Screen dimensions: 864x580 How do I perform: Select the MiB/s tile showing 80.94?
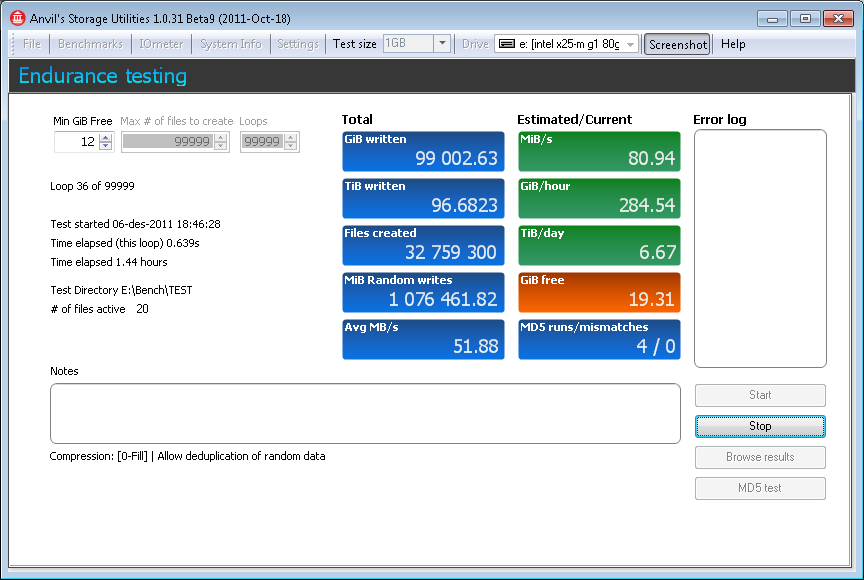(599, 151)
